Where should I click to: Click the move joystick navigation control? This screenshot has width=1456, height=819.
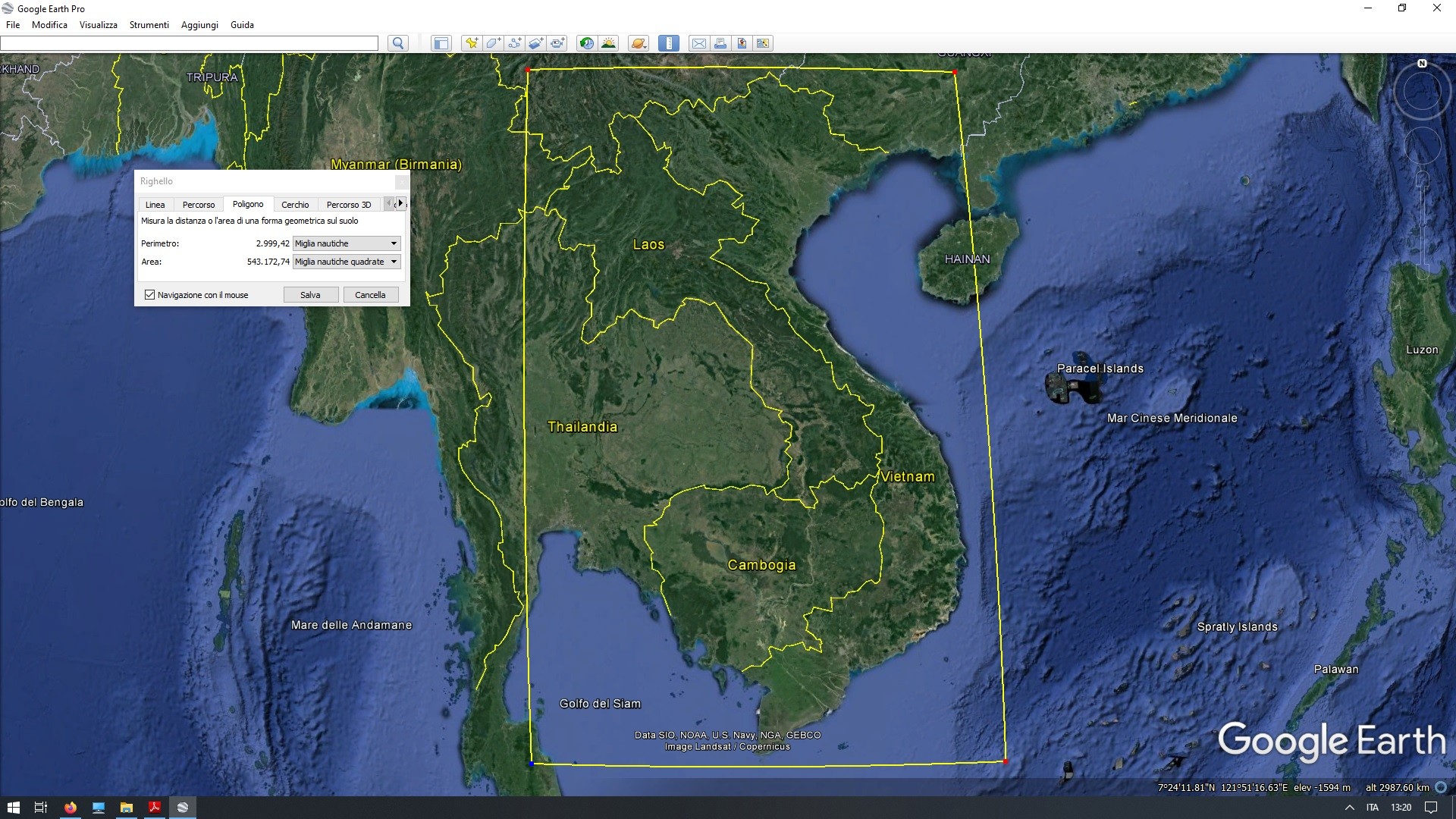point(1423,146)
